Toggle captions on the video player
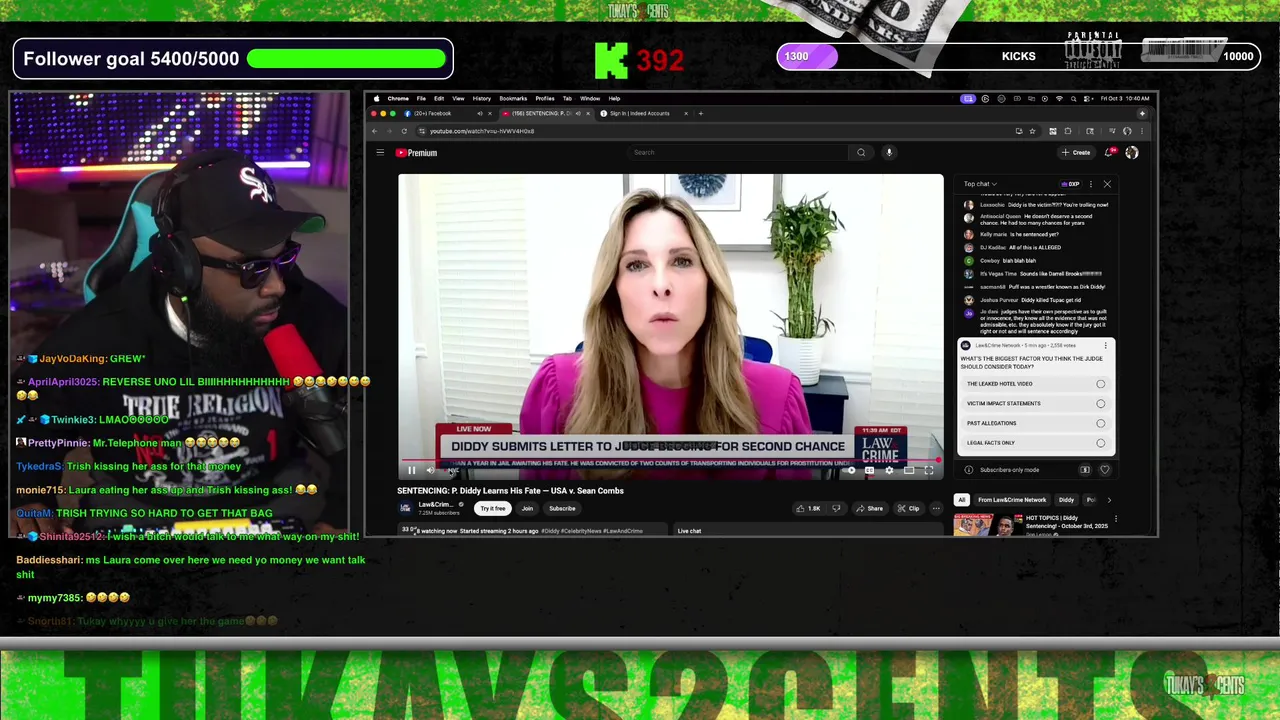This screenshot has height=720, width=1280. 869,470
